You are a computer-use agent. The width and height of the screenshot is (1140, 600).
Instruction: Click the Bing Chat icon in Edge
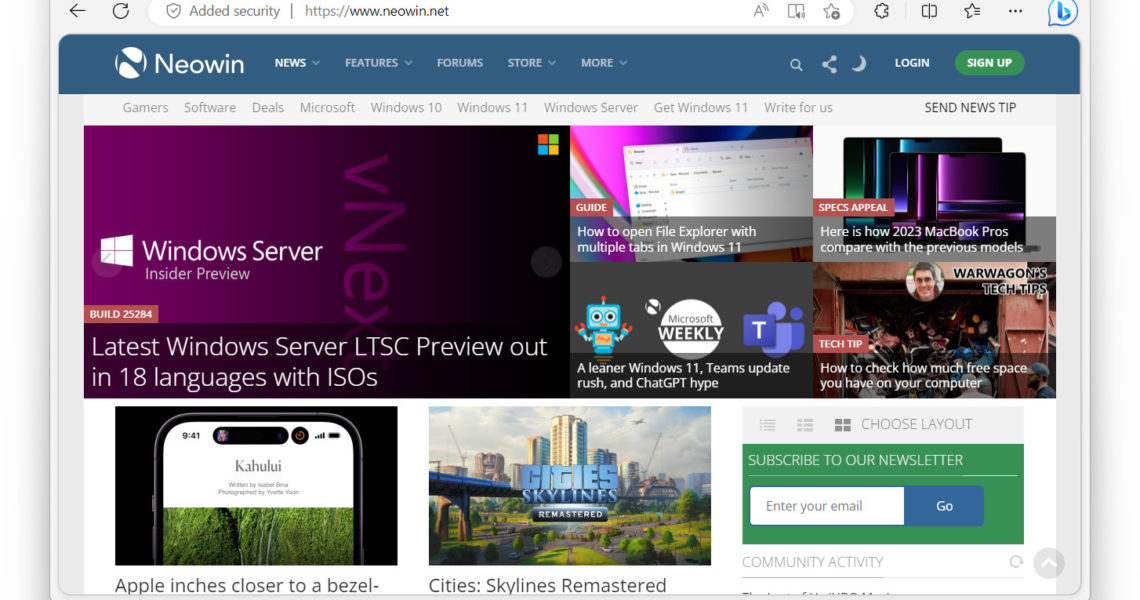(1062, 11)
